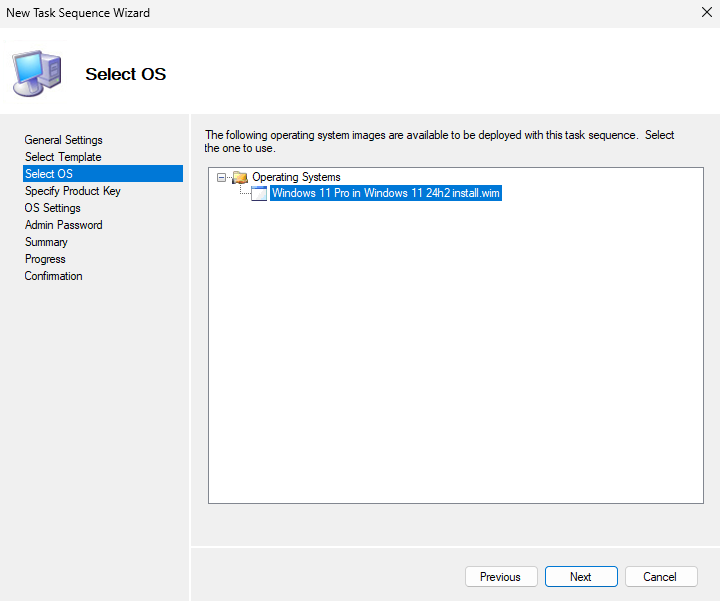Navigate to the Admin Password step

(63, 225)
